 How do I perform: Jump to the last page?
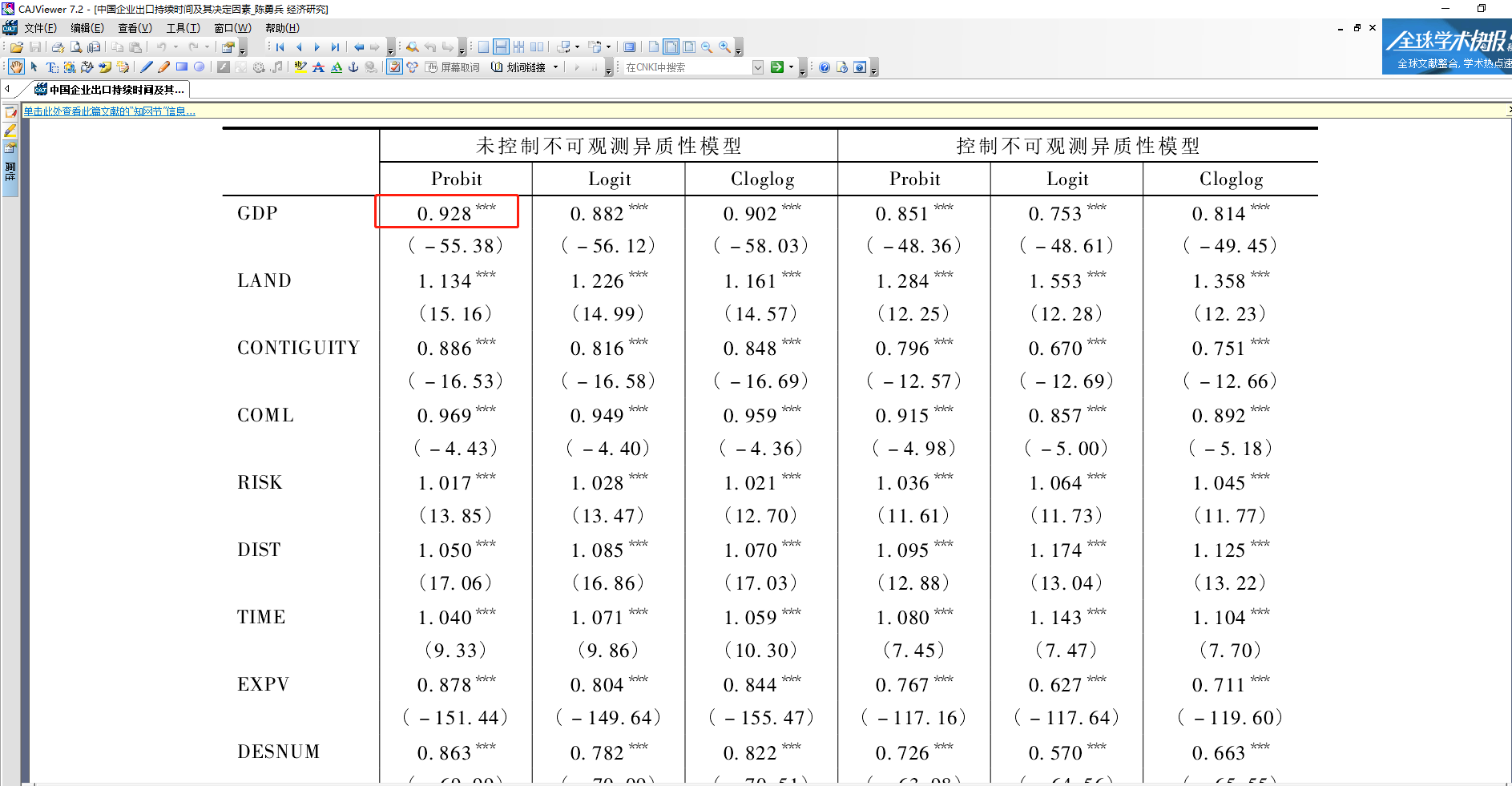pos(335,47)
